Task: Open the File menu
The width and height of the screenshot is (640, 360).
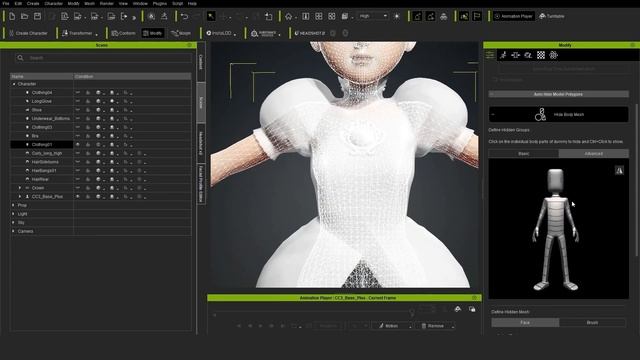Action: tap(6, 3)
